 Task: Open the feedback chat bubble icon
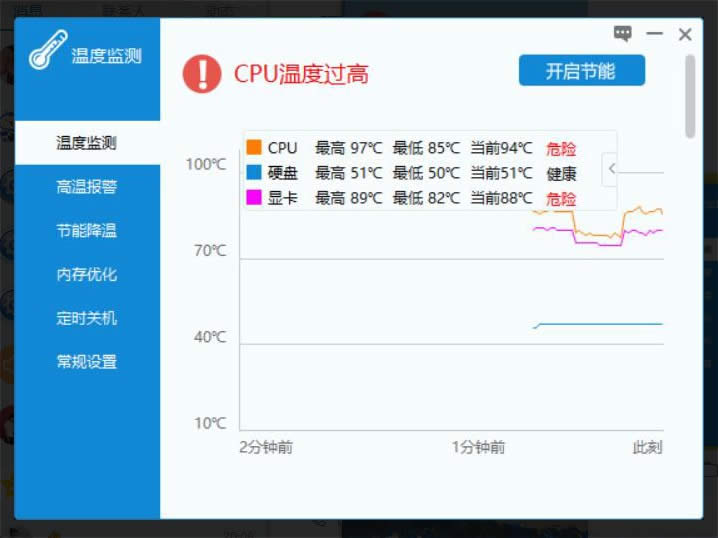[x=623, y=33]
